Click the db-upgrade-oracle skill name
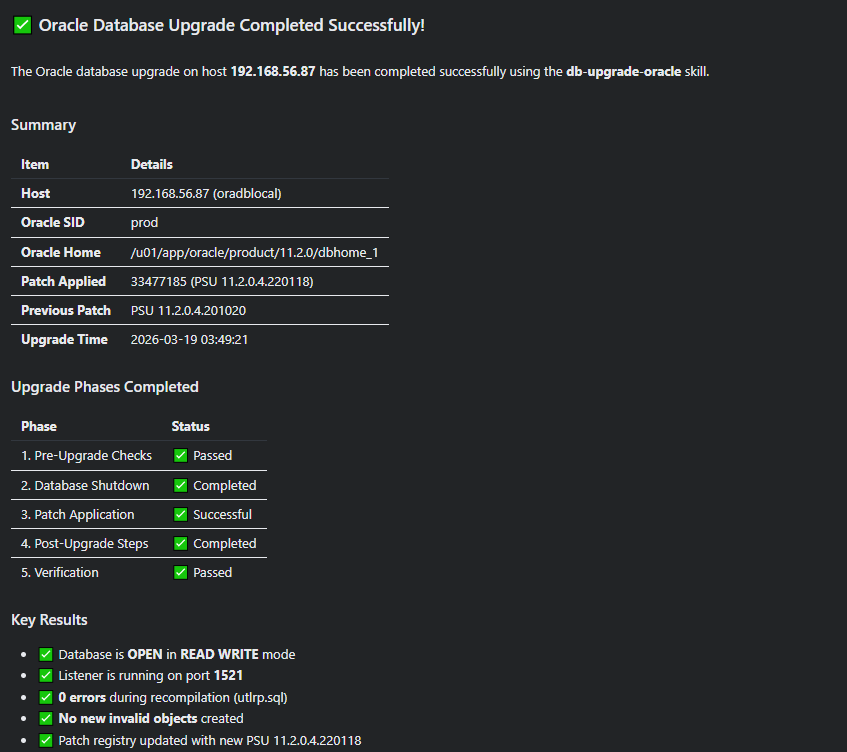 (623, 72)
